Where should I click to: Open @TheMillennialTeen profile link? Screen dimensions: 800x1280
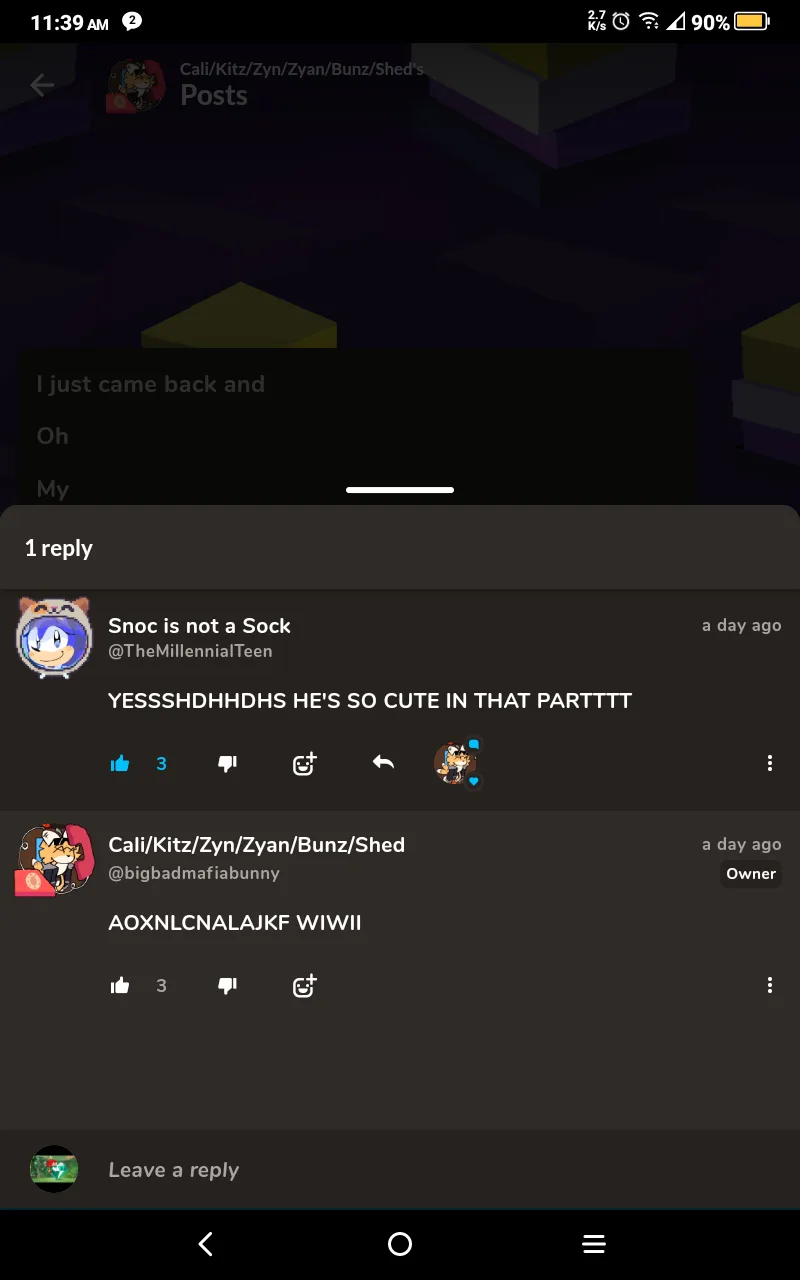coord(190,651)
